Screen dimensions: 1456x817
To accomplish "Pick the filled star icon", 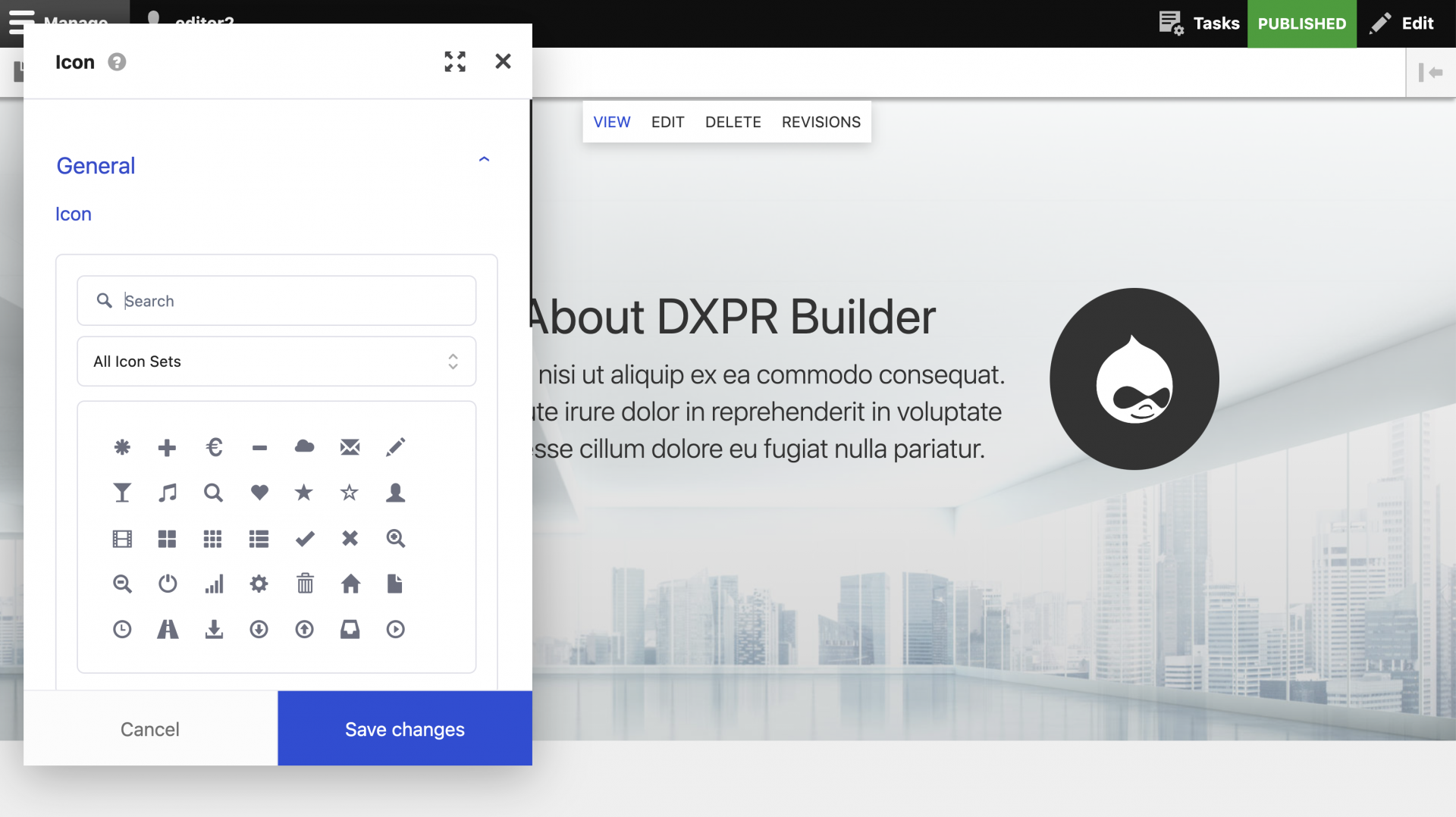I will click(x=304, y=493).
